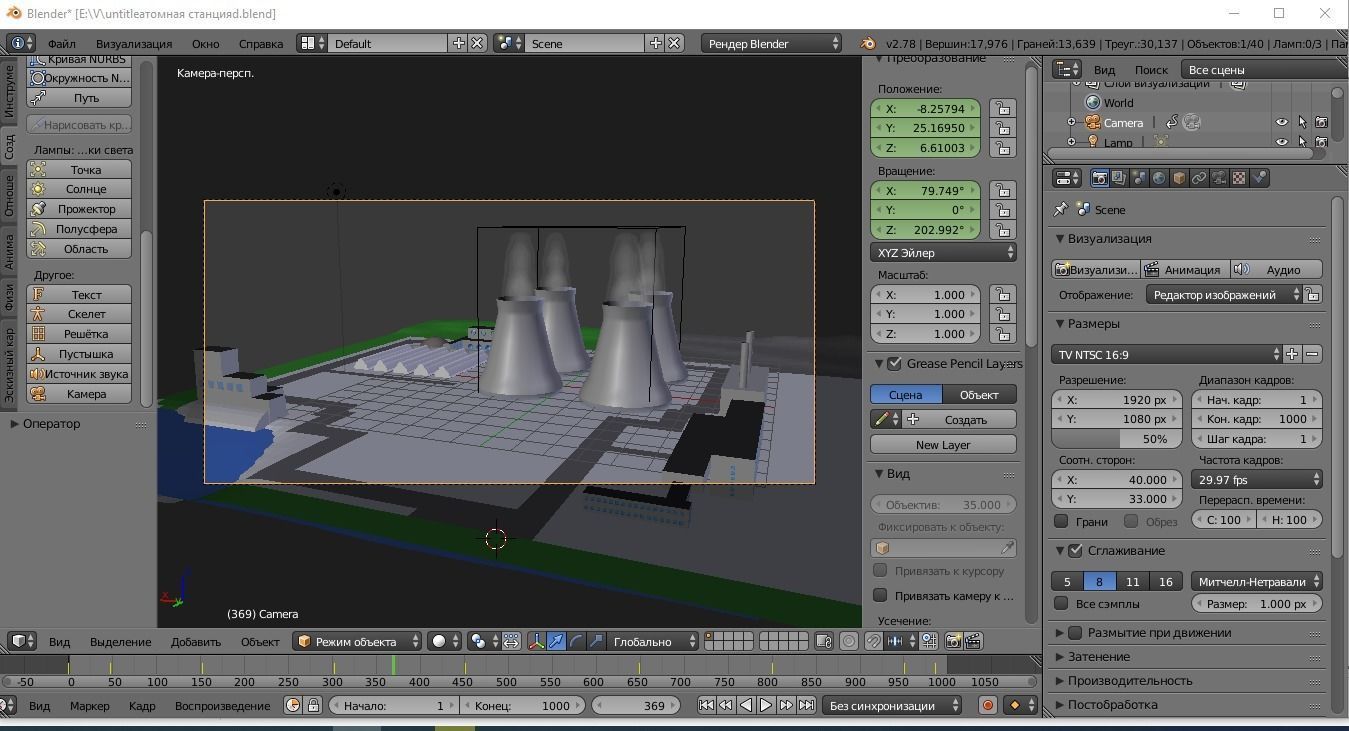The width and height of the screenshot is (1349, 731).
Task: Open the Render Layers properties tab
Action: 1119,178
